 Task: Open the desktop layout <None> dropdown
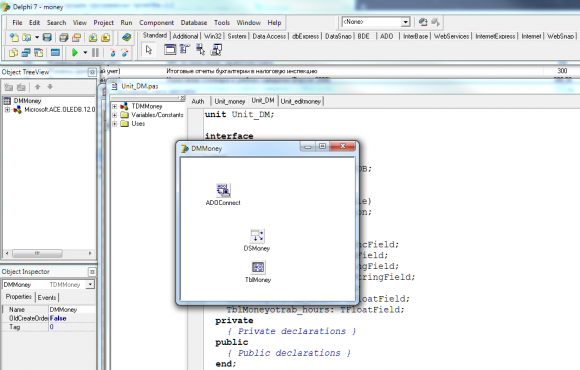pyautogui.click(x=405, y=22)
